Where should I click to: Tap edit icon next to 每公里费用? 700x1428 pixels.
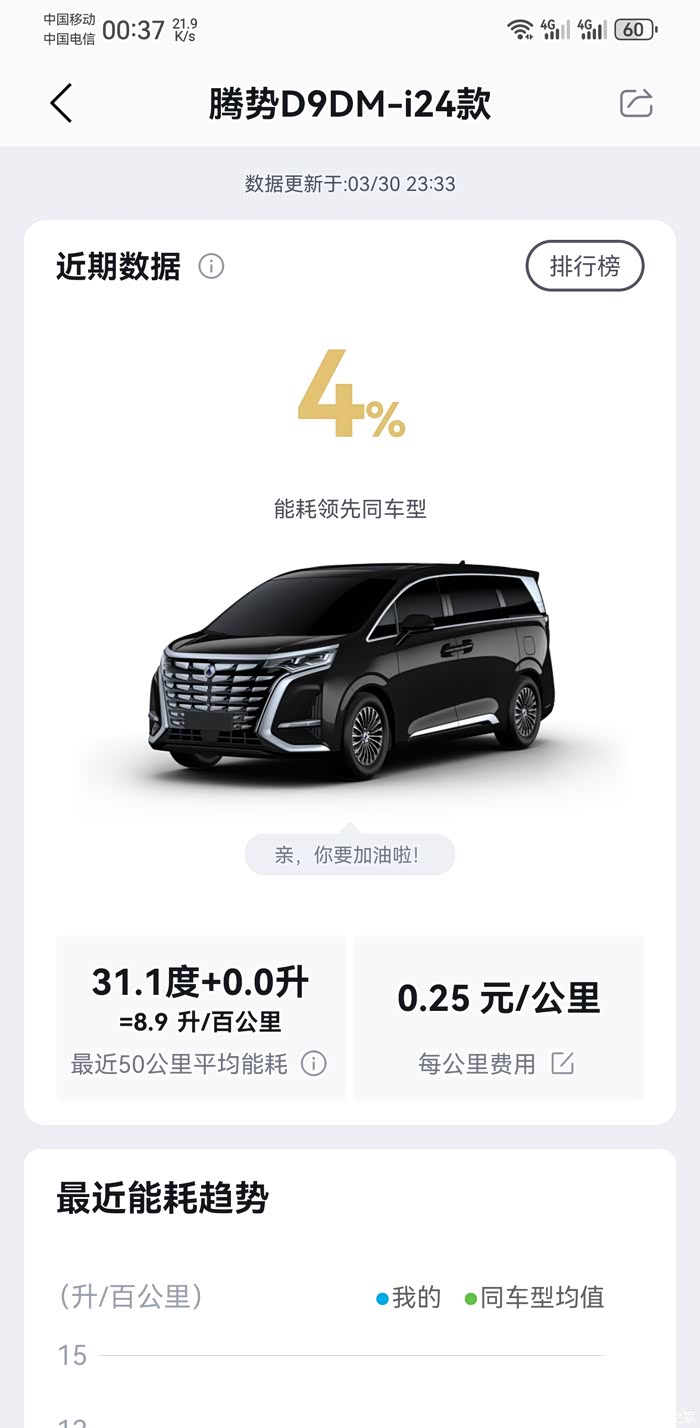coord(563,1063)
